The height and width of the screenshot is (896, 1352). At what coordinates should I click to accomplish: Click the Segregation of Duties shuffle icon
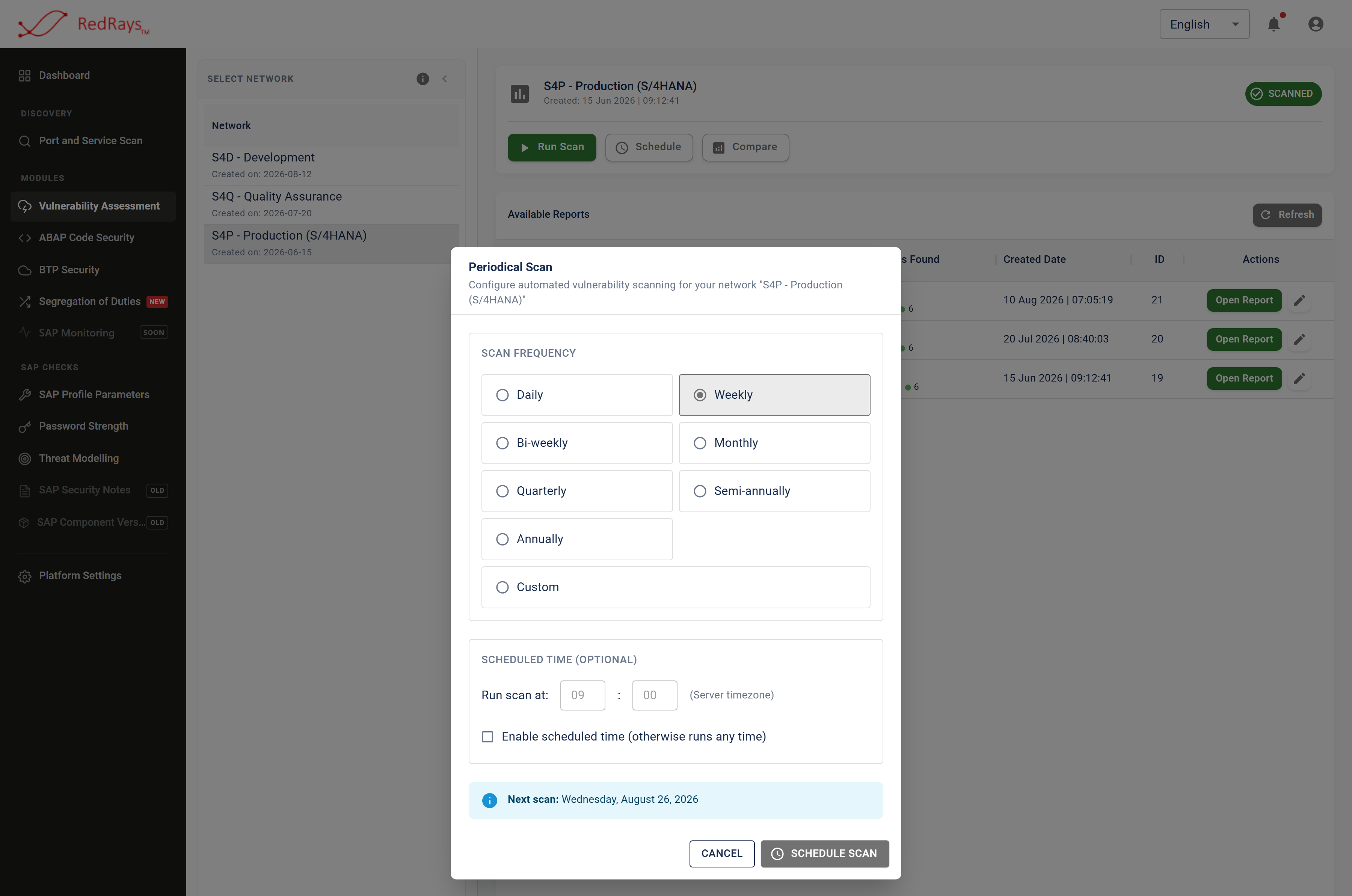(x=24, y=302)
